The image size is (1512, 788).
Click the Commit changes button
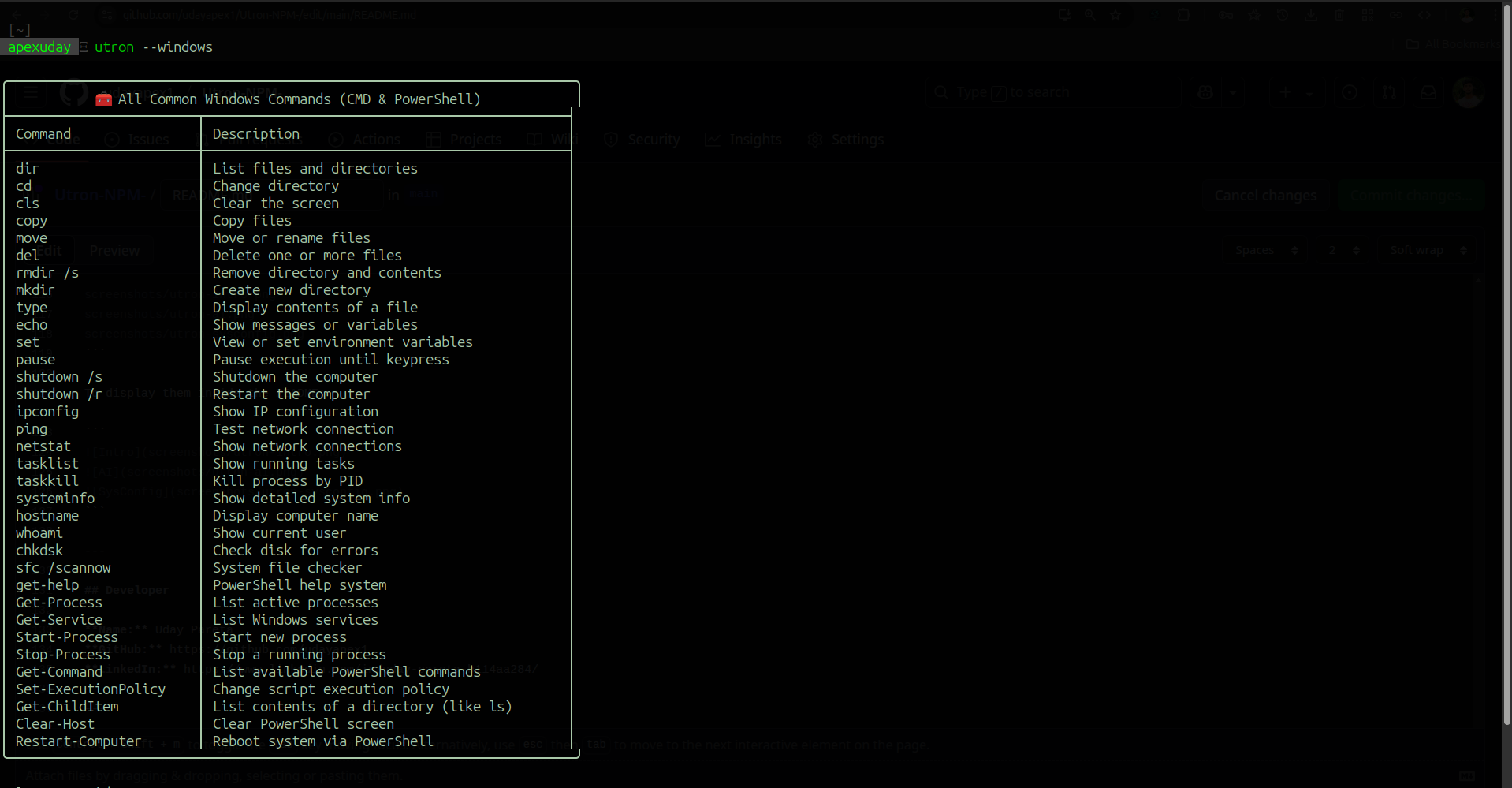pyautogui.click(x=1411, y=196)
